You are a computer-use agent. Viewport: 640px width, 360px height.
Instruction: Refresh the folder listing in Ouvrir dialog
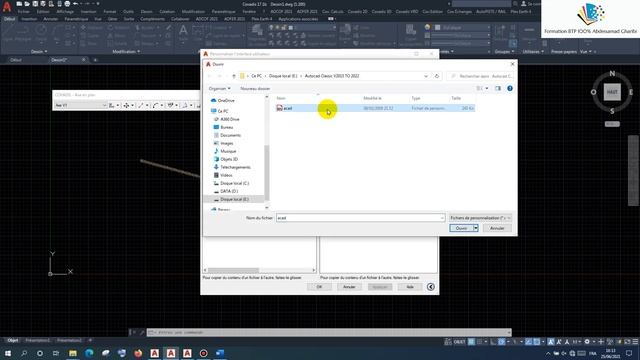(437, 76)
